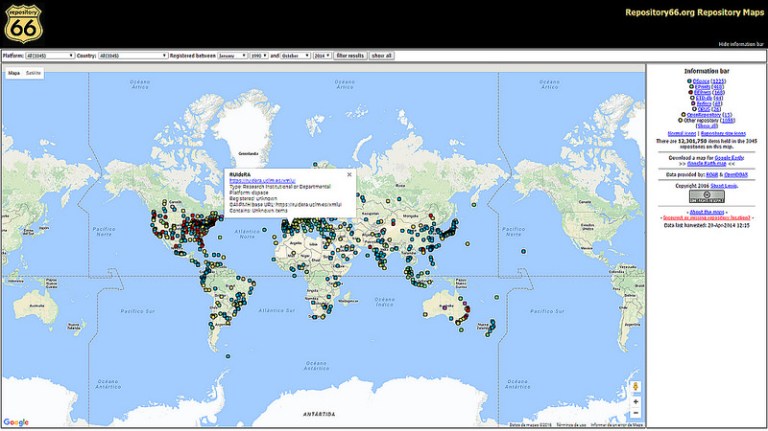Click the Pacific island marker northeast of Australia
Image resolution: width=768 pixels, height=431 pixels.
[497, 297]
